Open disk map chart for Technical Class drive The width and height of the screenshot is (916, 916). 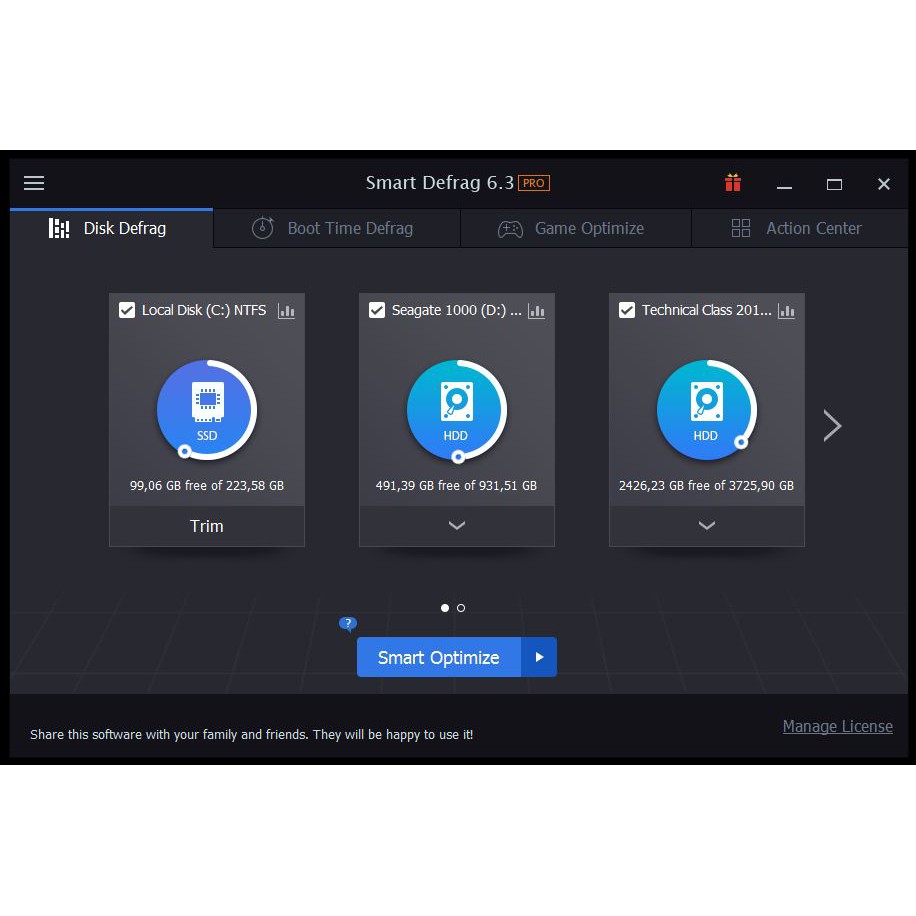786,311
